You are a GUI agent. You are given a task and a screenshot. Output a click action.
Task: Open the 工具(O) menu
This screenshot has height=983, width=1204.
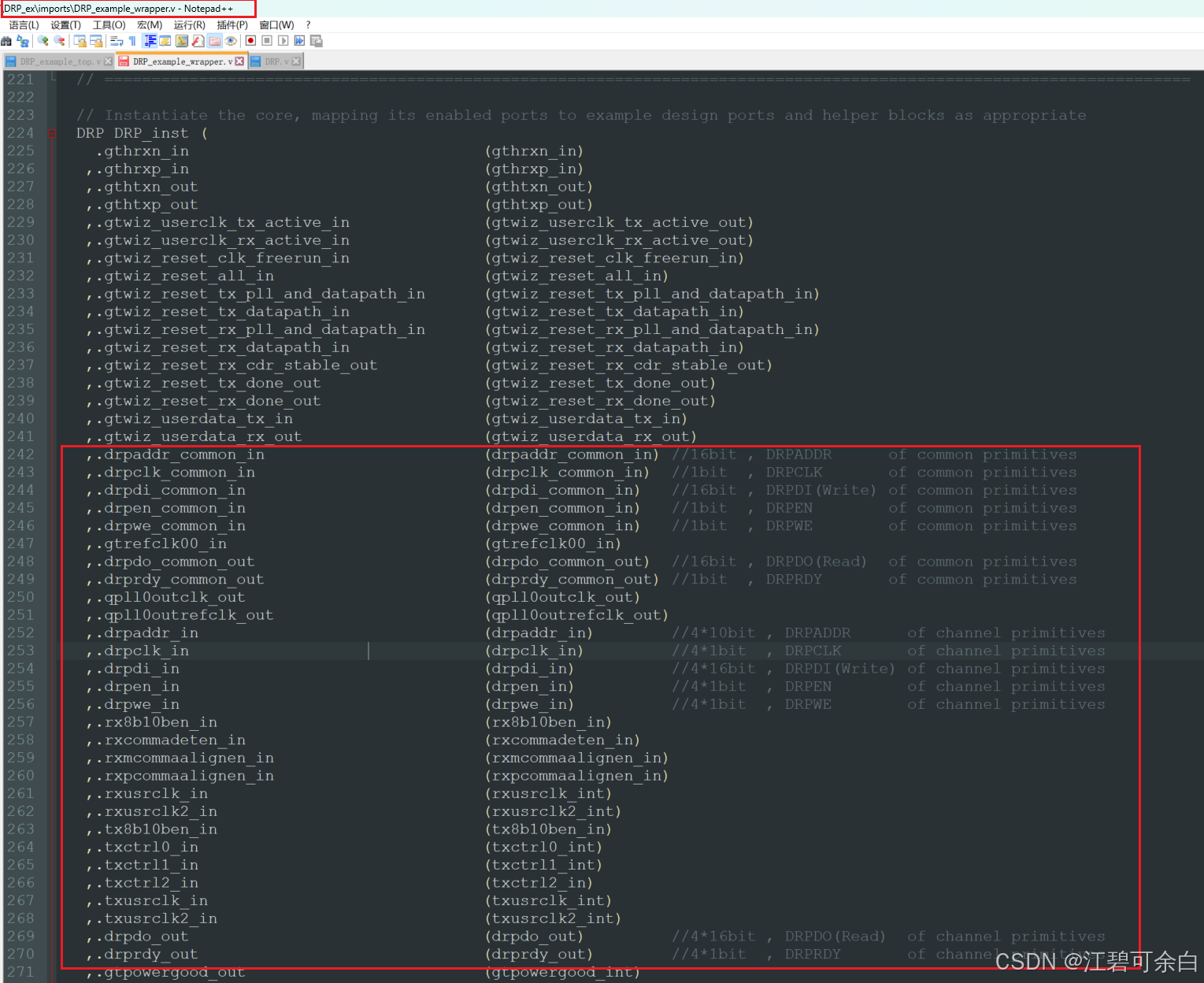click(x=109, y=25)
